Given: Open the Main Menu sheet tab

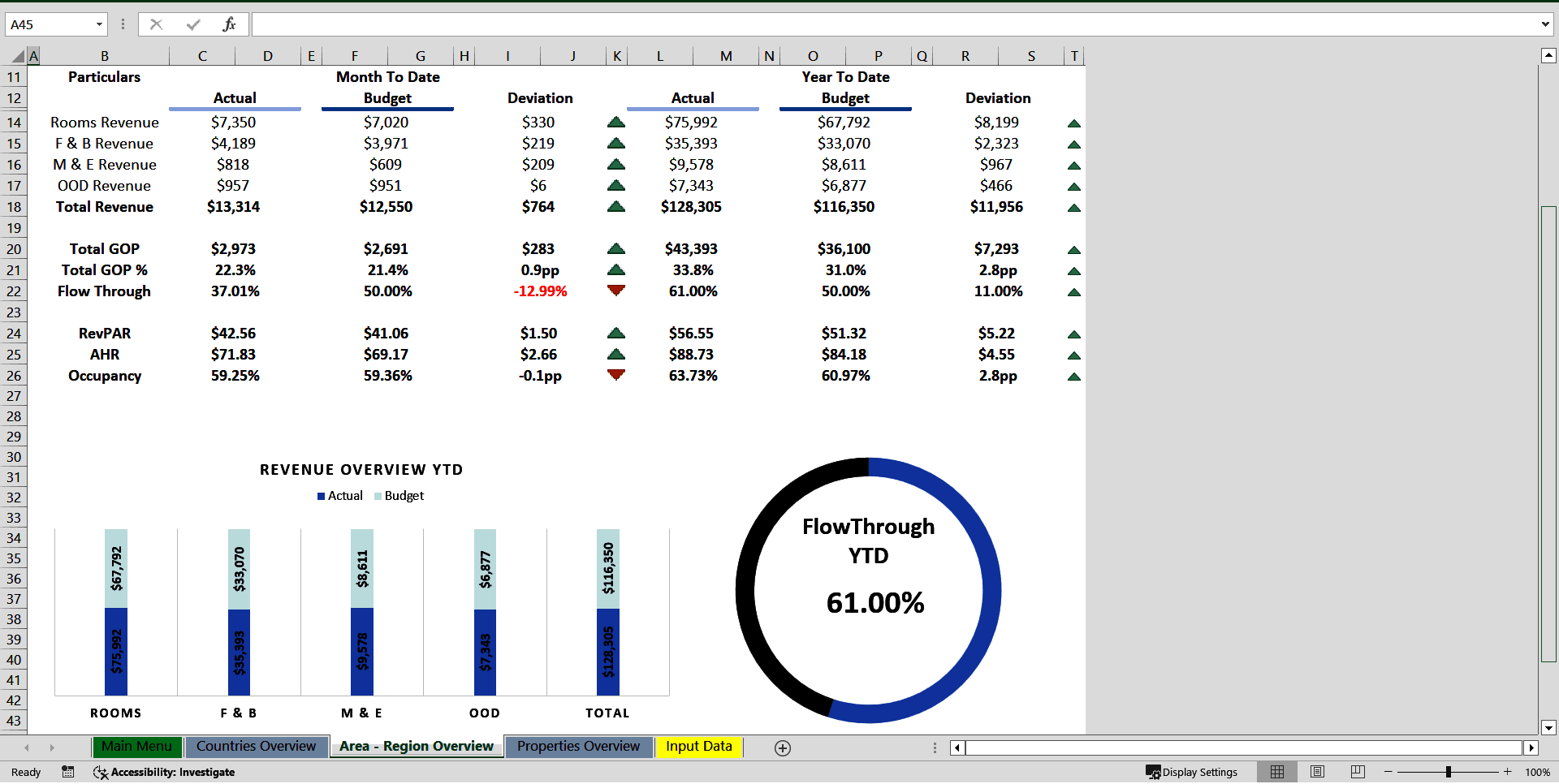Looking at the screenshot, I should pyautogui.click(x=136, y=747).
